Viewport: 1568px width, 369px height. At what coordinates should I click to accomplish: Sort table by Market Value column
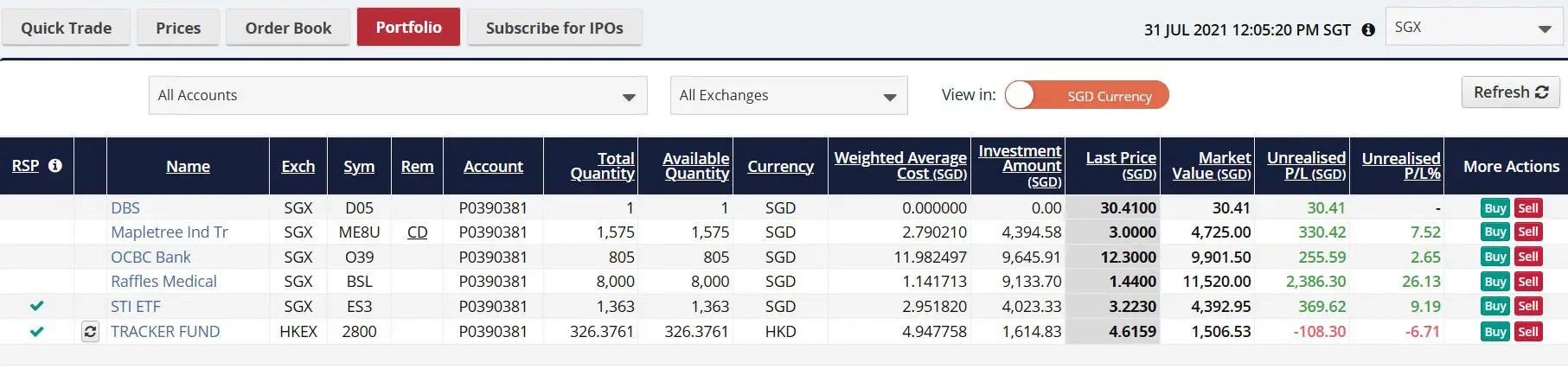tap(1211, 165)
